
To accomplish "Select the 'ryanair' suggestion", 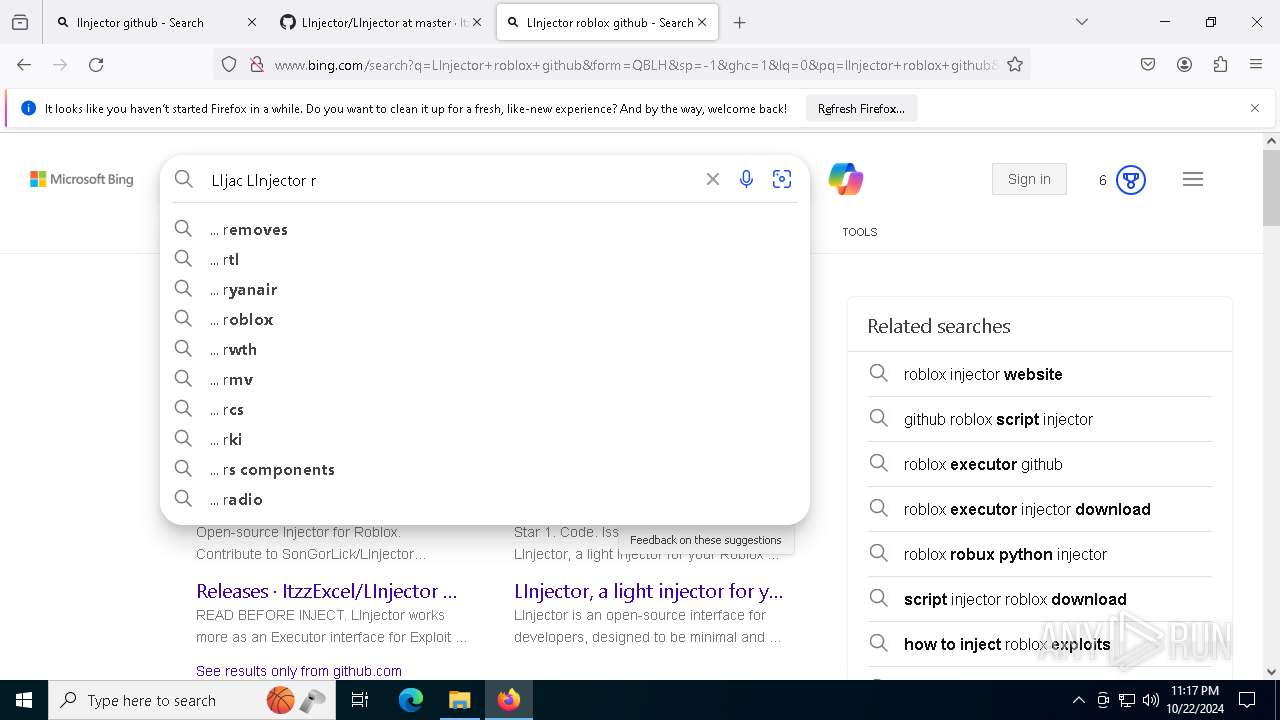I will 485,289.
